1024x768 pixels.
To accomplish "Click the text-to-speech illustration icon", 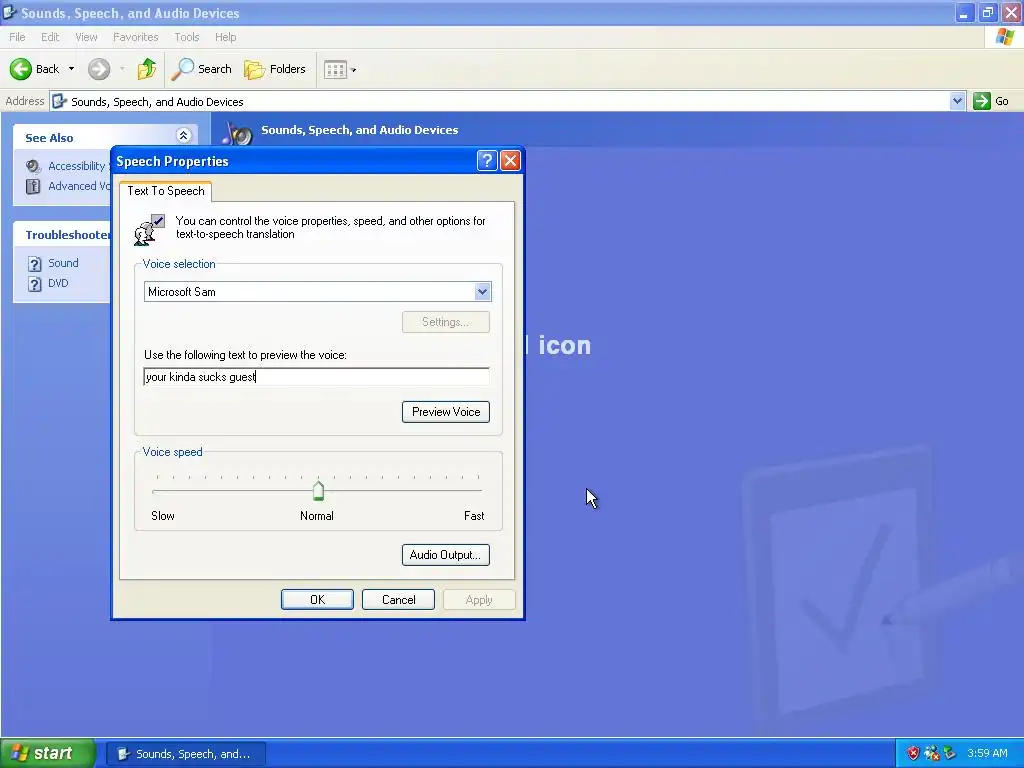I will point(150,230).
